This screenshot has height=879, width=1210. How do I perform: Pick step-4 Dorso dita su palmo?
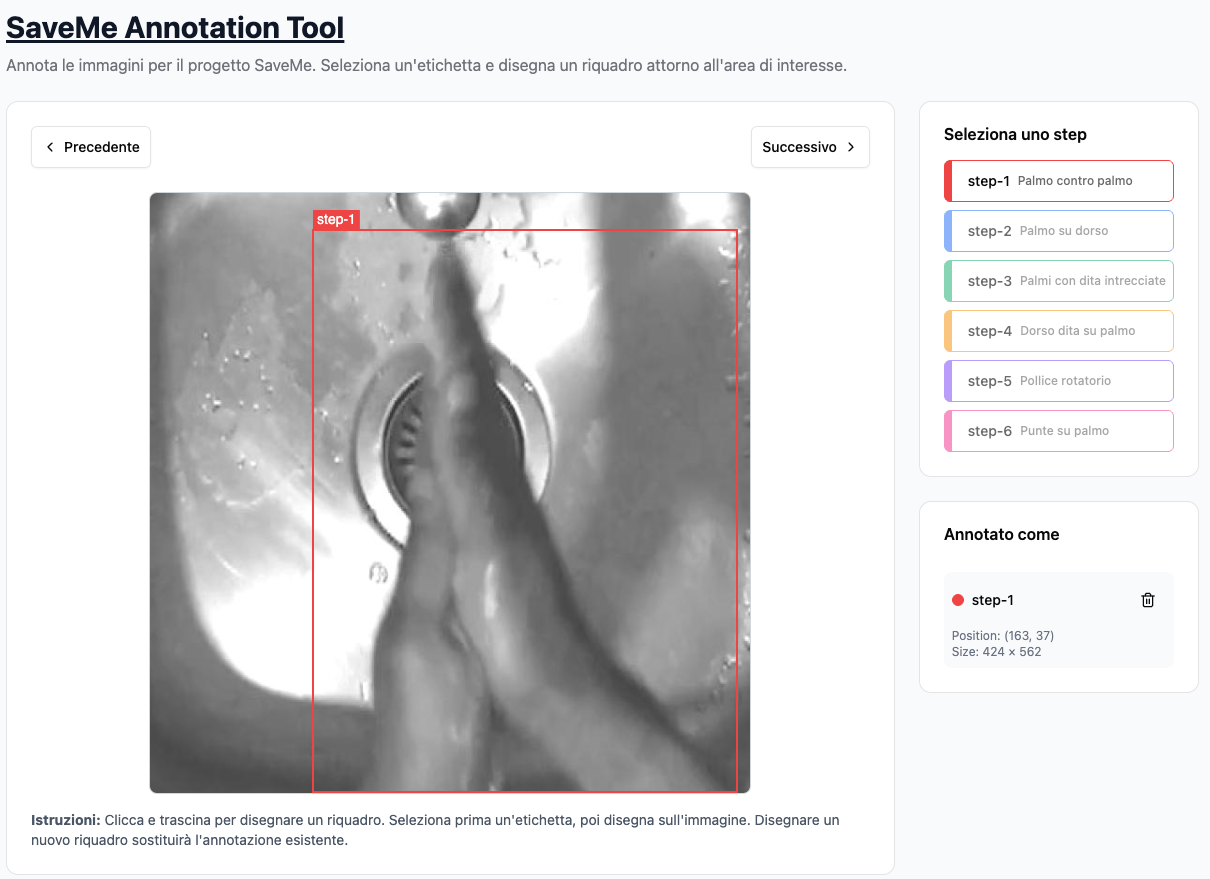pos(1059,331)
